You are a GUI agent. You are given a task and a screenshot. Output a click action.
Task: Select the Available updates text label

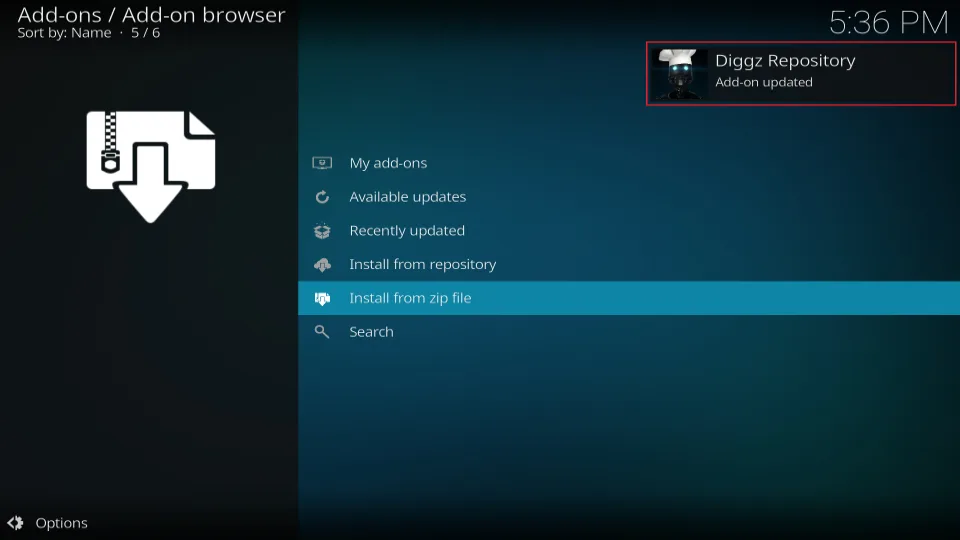(x=407, y=197)
